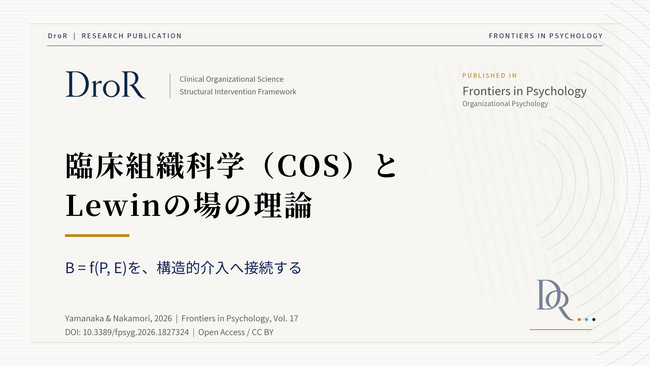Click the 'DroR' text in header bar
650x366 pixels.
tap(58, 36)
